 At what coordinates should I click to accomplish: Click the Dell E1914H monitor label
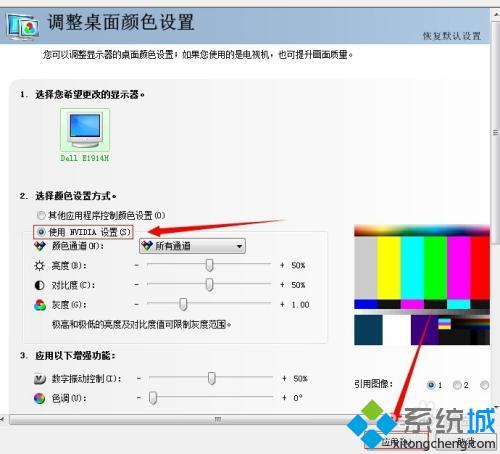click(85, 158)
